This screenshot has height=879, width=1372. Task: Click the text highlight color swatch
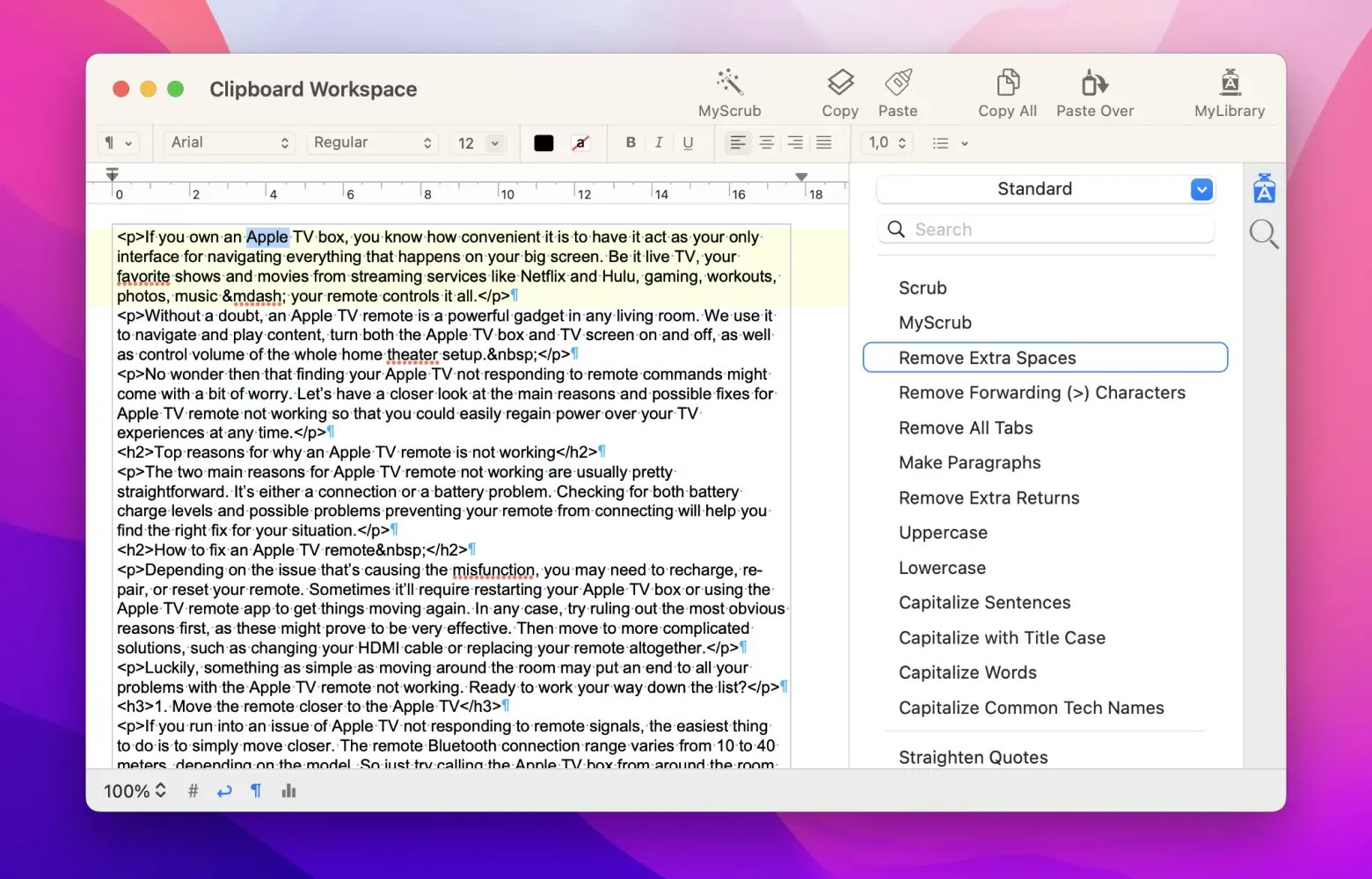point(580,143)
